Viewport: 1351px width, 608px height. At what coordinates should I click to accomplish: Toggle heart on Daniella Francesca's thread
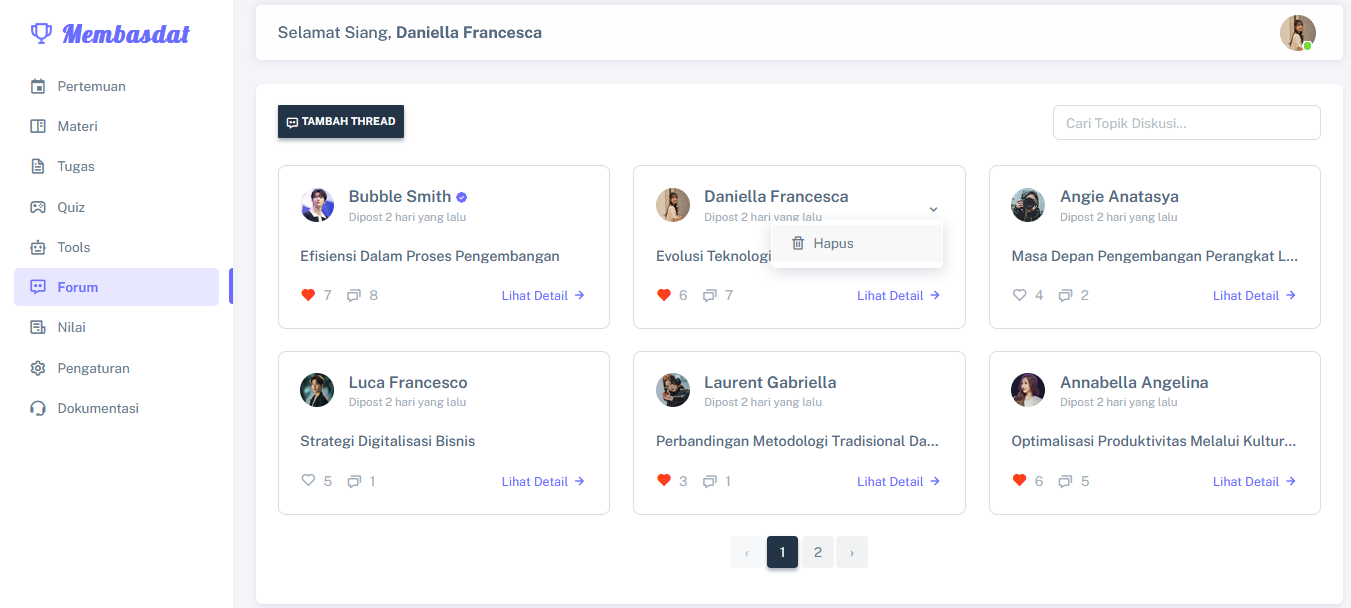664,295
